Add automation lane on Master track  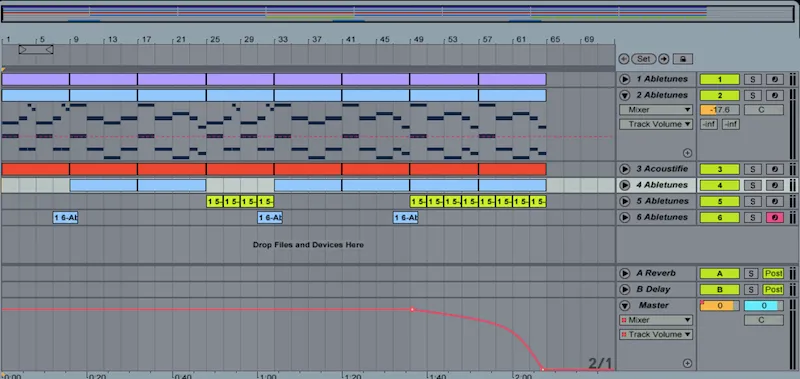pos(687,364)
